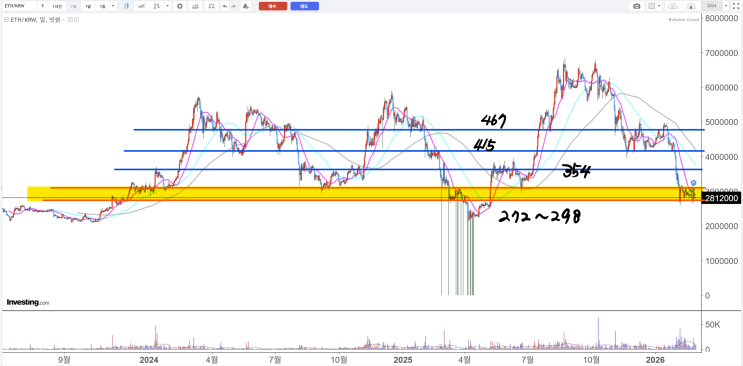The height and width of the screenshot is (366, 743).
Task: Click the 2000000 price axis label
Action: click(721, 226)
